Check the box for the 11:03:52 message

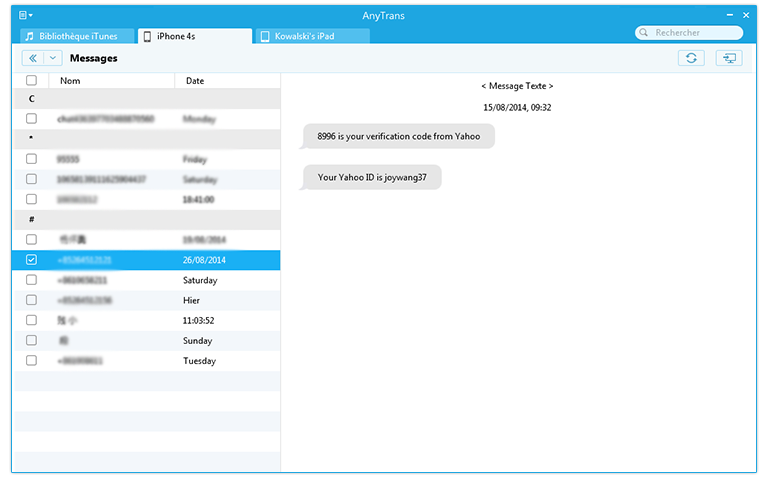pos(32,321)
